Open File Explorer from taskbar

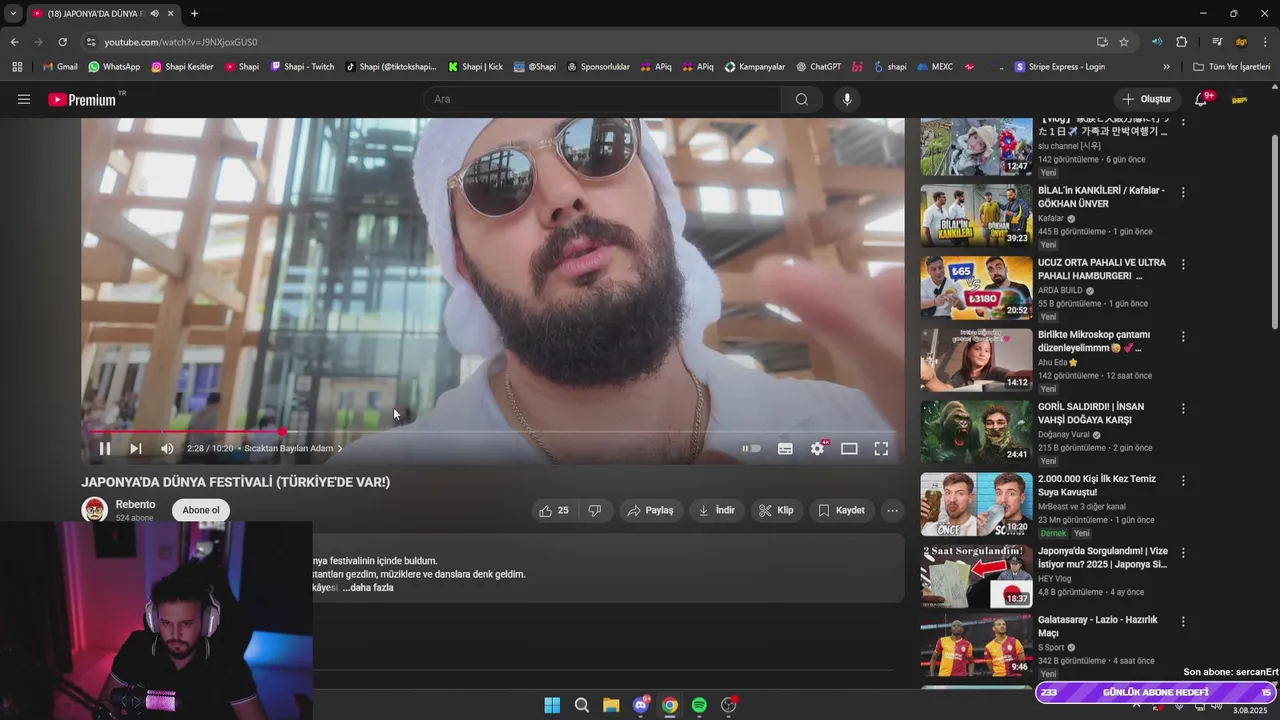click(x=611, y=705)
